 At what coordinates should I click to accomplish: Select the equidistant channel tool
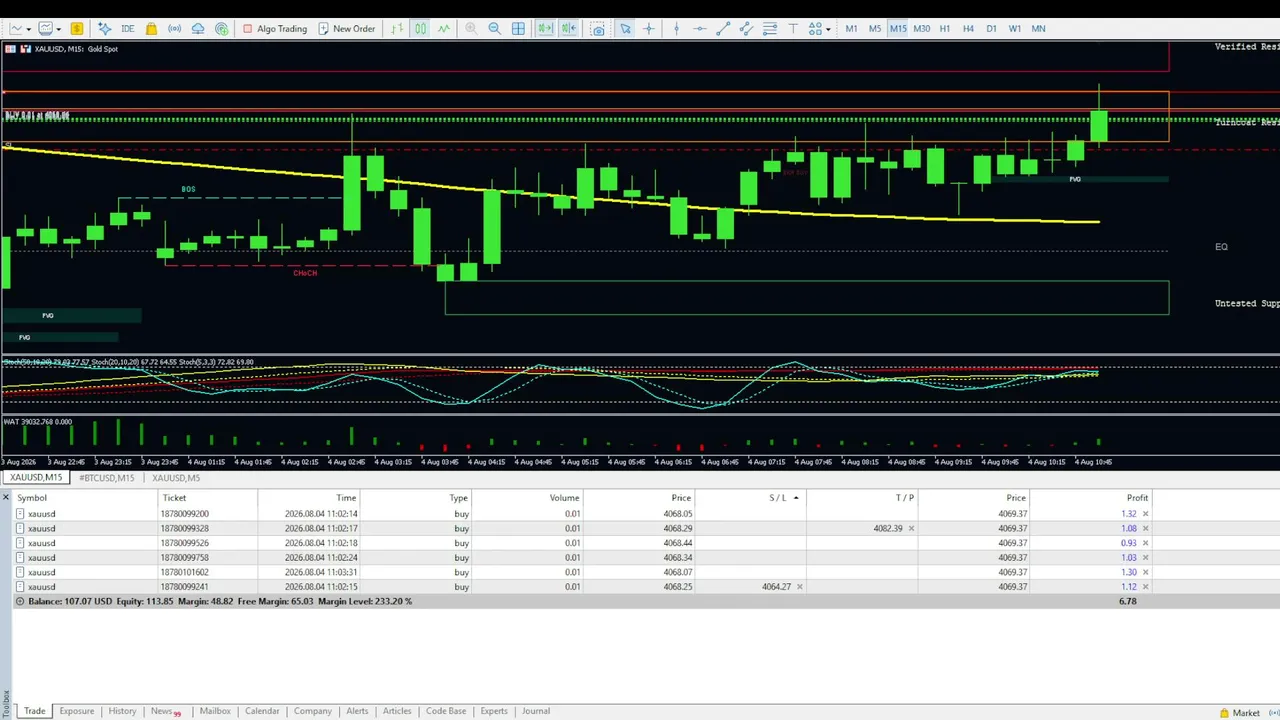[x=746, y=29]
